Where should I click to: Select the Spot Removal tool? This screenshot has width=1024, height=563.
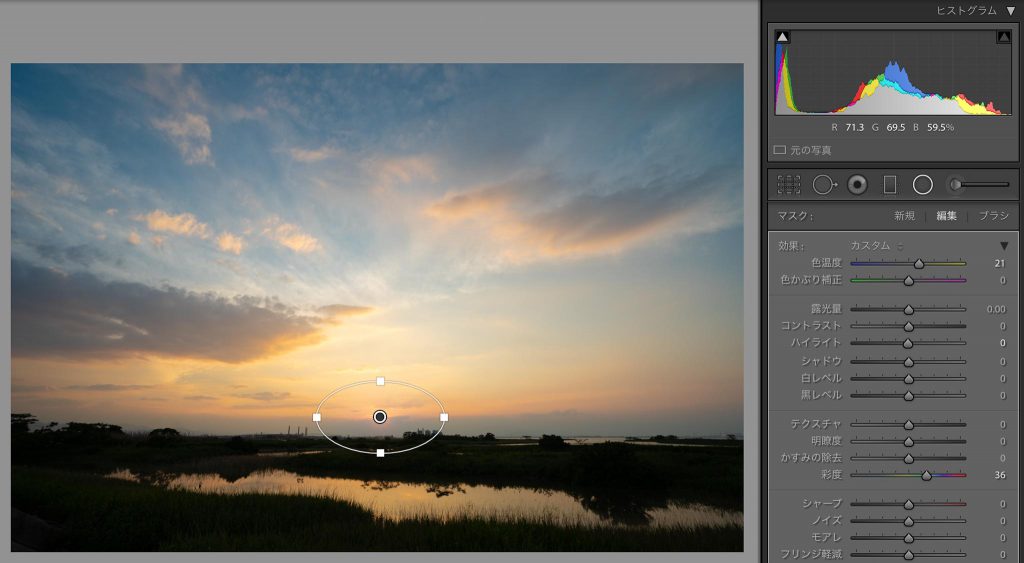[x=824, y=185]
